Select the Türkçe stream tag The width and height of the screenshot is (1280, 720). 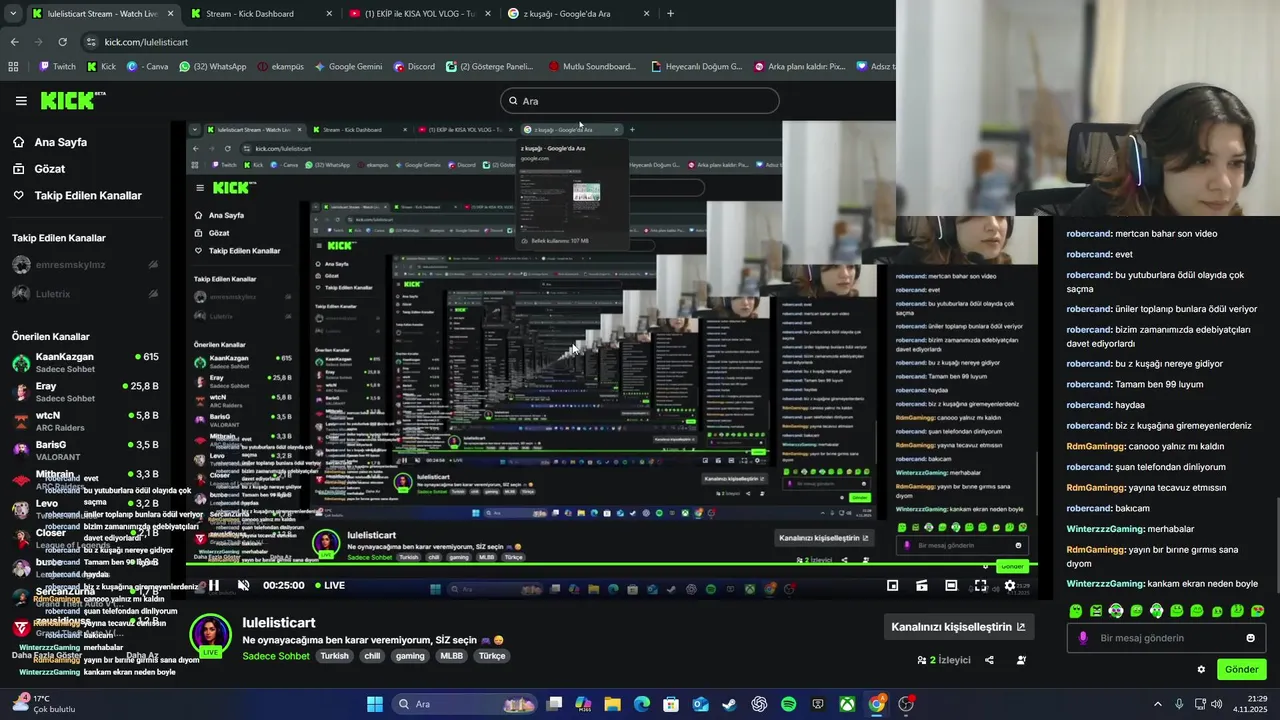pyautogui.click(x=492, y=656)
